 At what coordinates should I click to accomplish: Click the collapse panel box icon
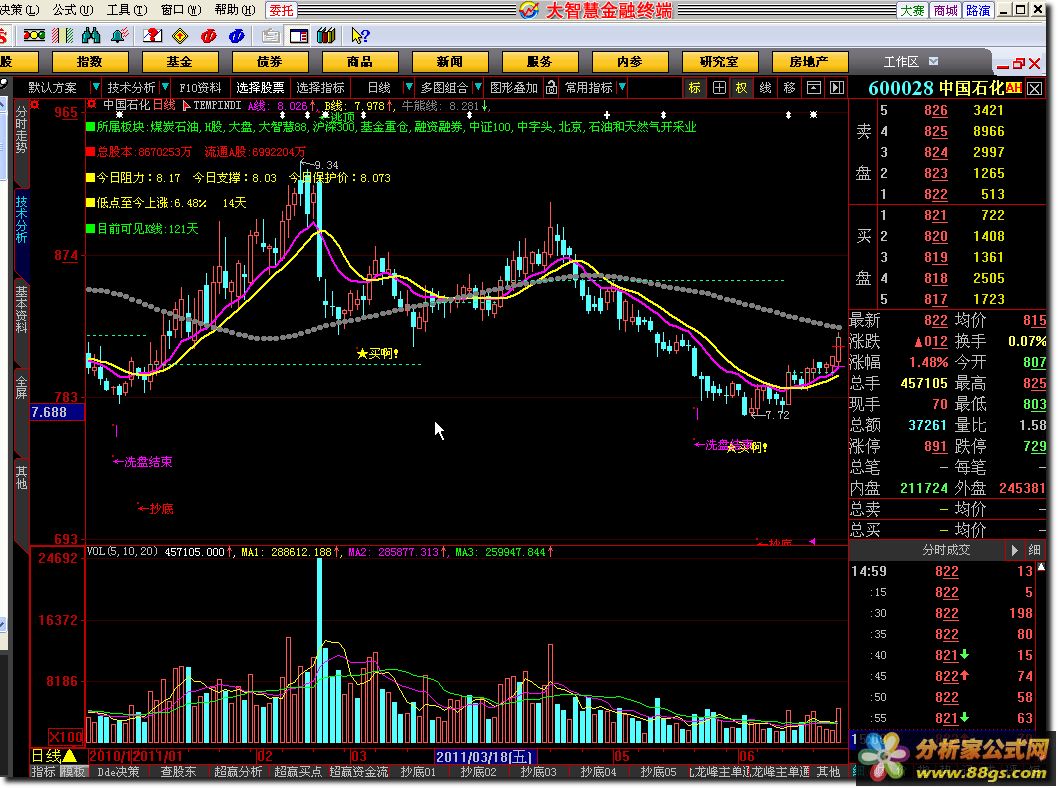click(x=814, y=88)
